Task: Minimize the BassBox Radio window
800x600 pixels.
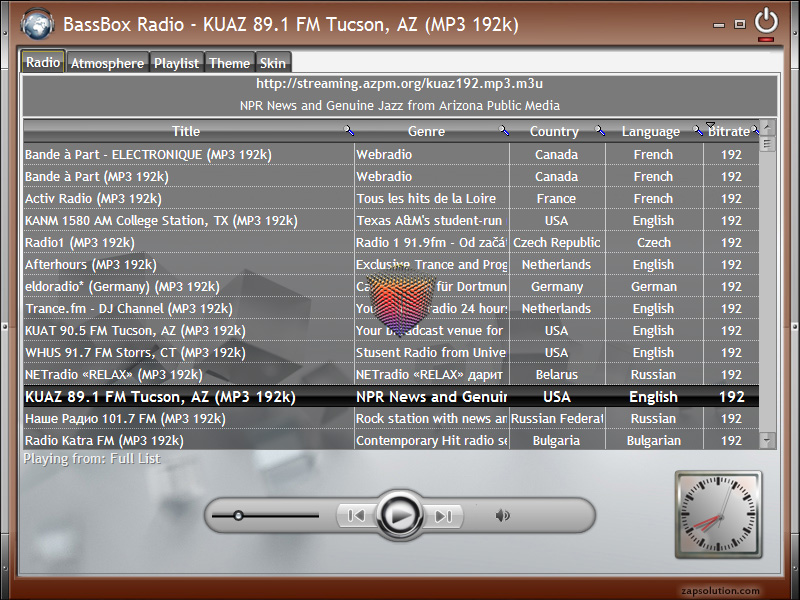Action: click(x=719, y=24)
